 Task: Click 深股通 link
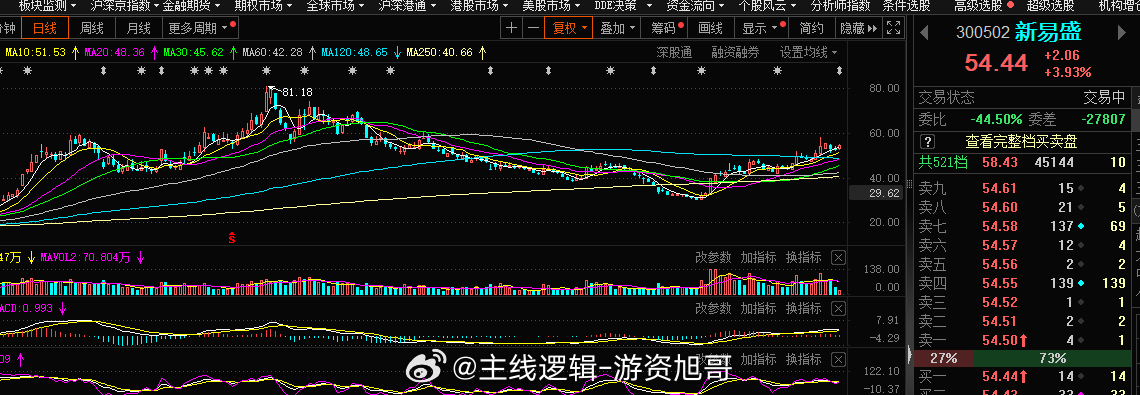point(674,52)
